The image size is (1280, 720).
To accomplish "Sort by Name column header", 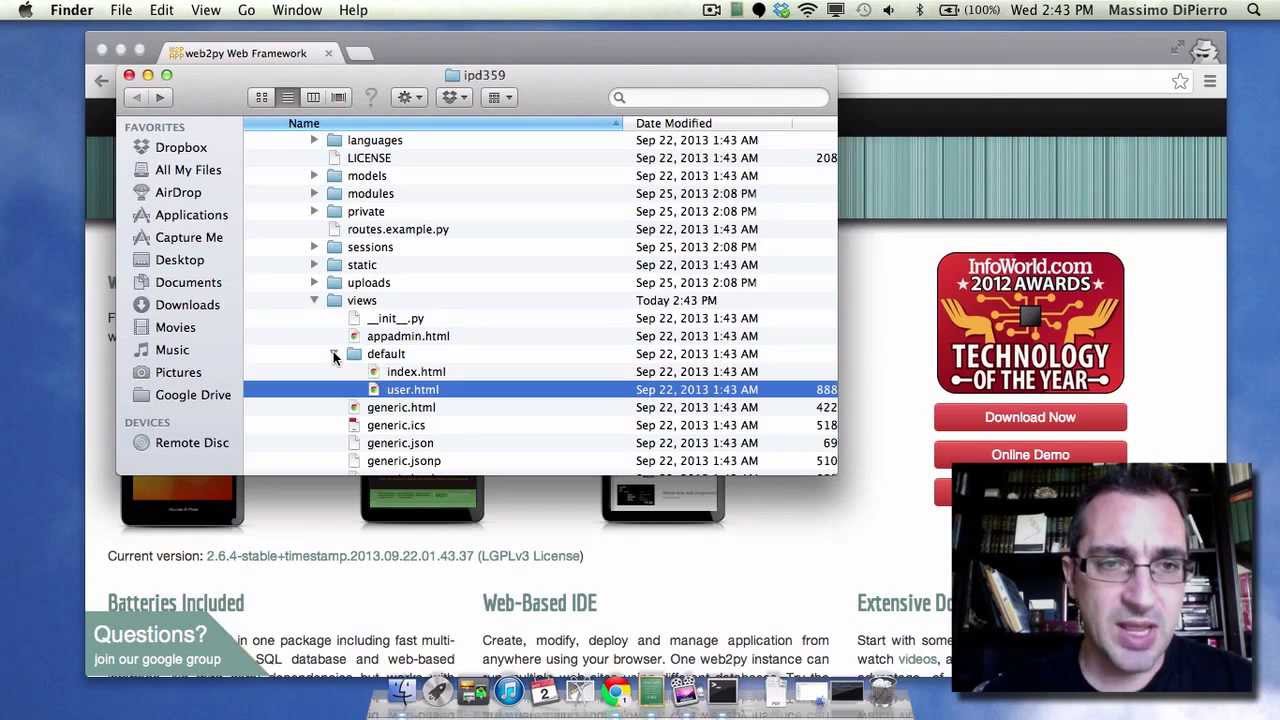I will (x=432, y=123).
